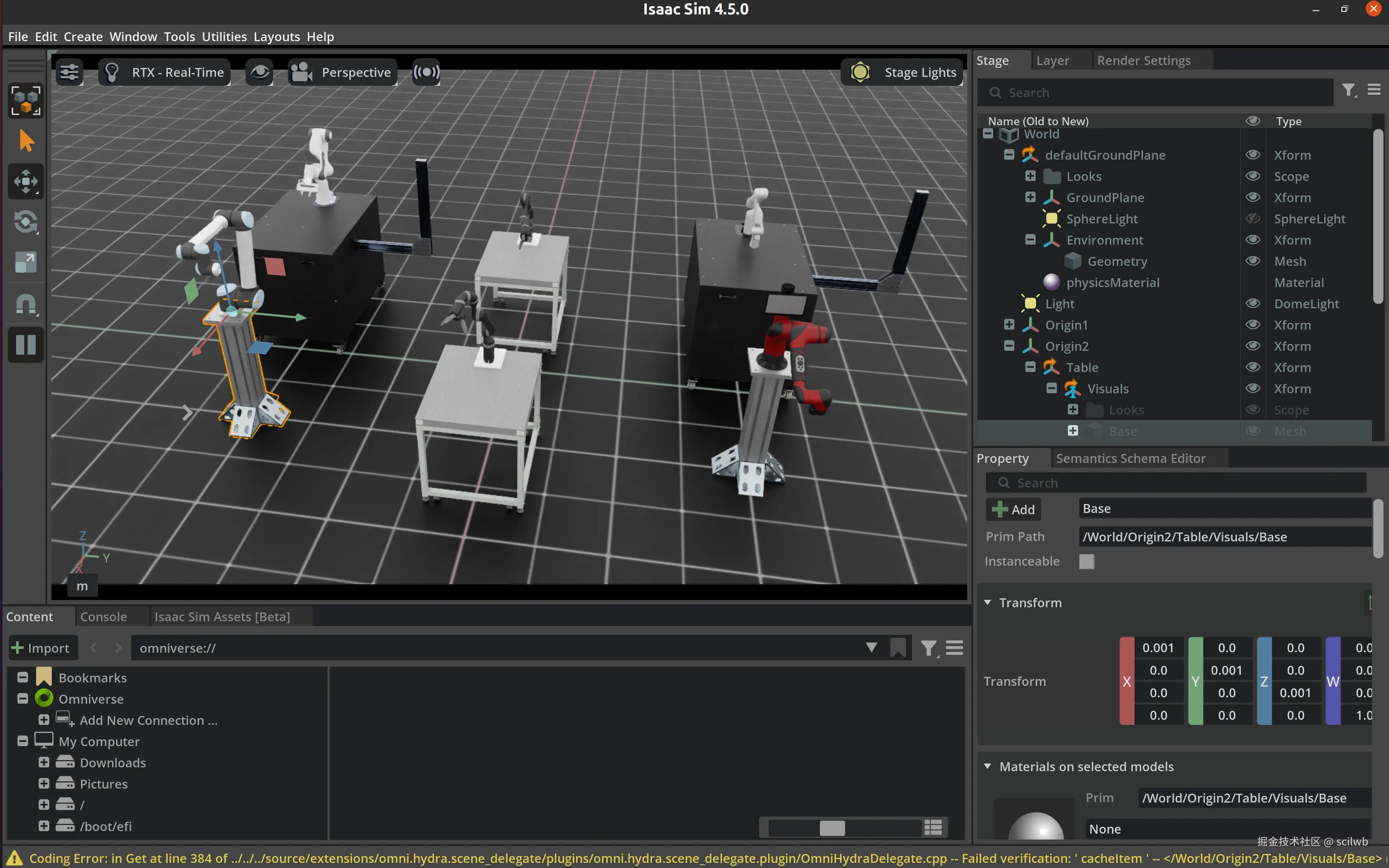The height and width of the screenshot is (868, 1389).
Task: Open the content path dropdown arrow
Action: pyautogui.click(x=871, y=648)
